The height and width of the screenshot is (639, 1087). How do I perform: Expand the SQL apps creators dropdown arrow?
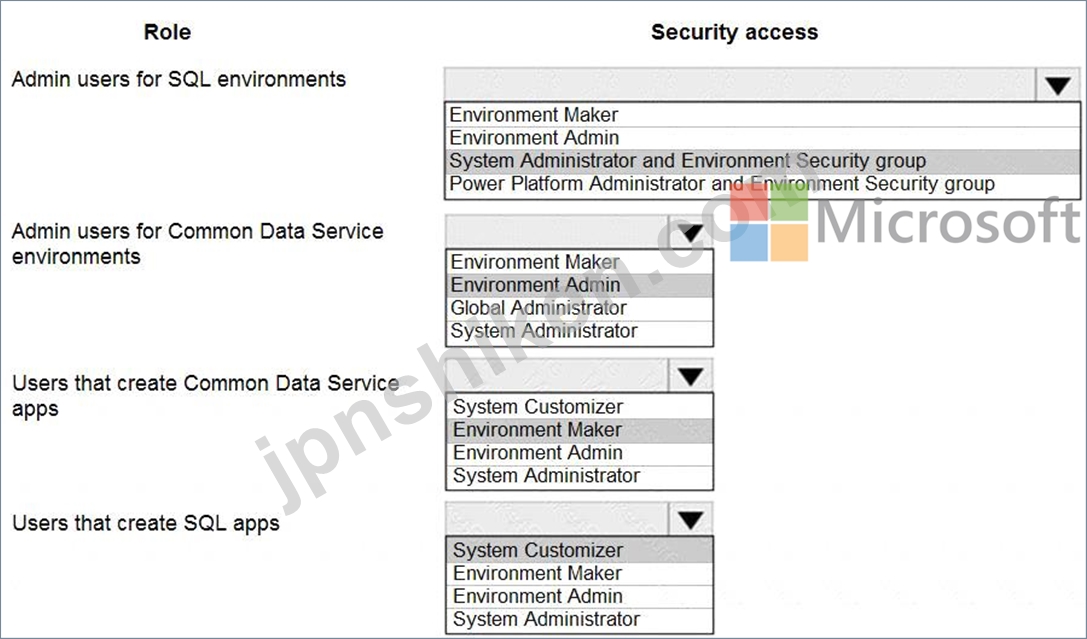[690, 520]
